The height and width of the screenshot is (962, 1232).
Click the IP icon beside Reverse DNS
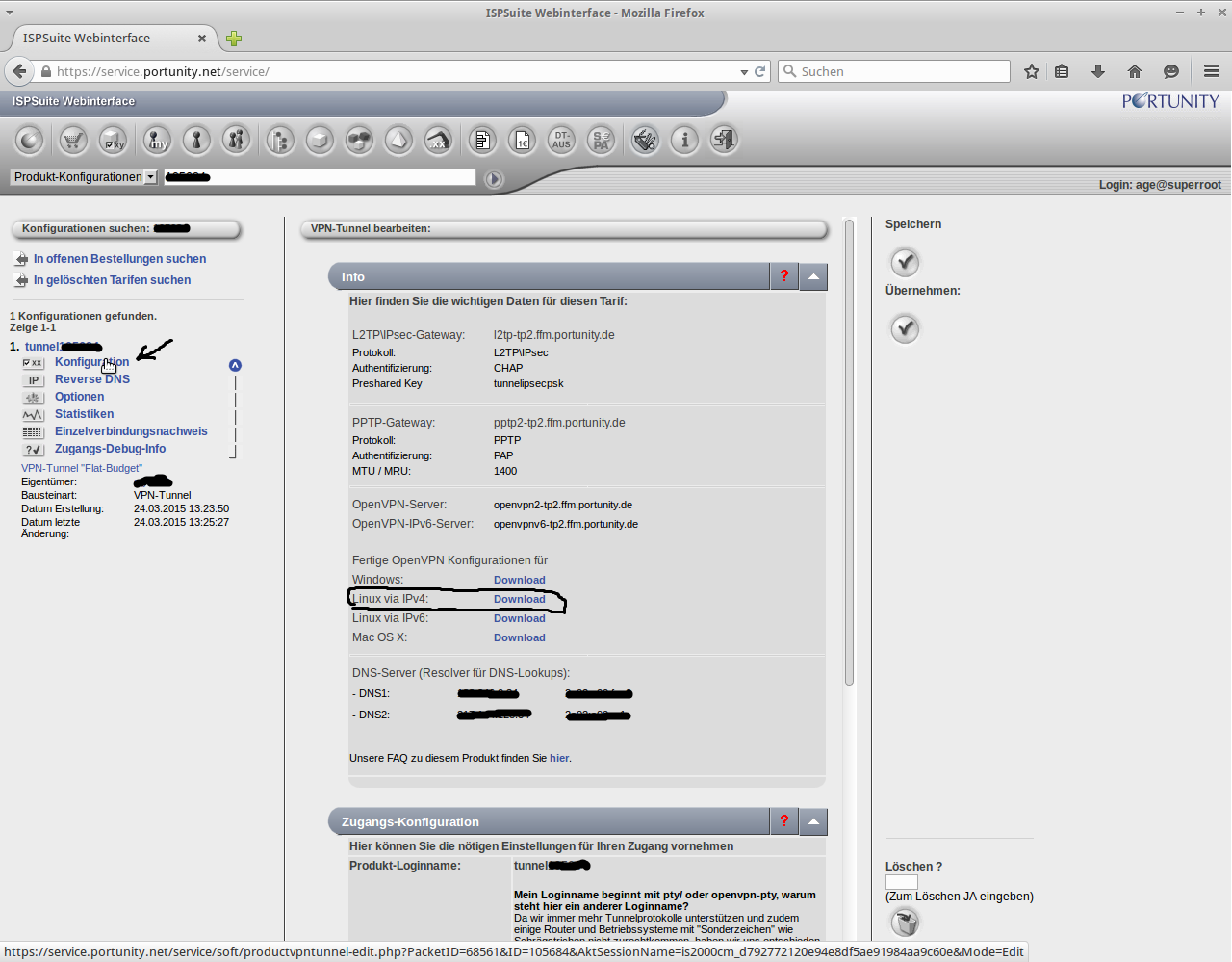click(34, 380)
